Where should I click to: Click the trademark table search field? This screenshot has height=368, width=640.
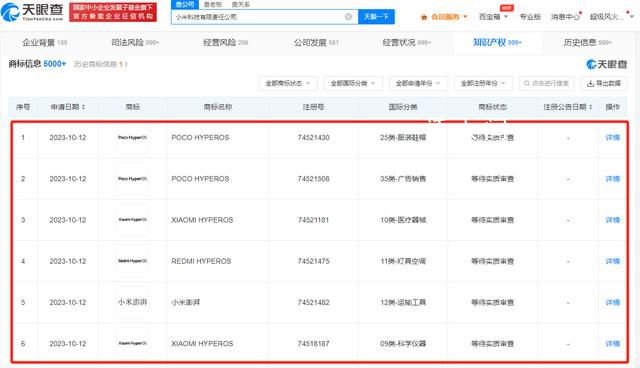click(547, 83)
